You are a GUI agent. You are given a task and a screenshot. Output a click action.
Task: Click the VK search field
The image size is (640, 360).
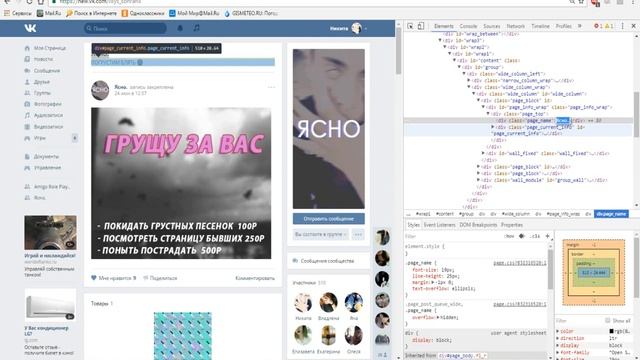tap(125, 28)
